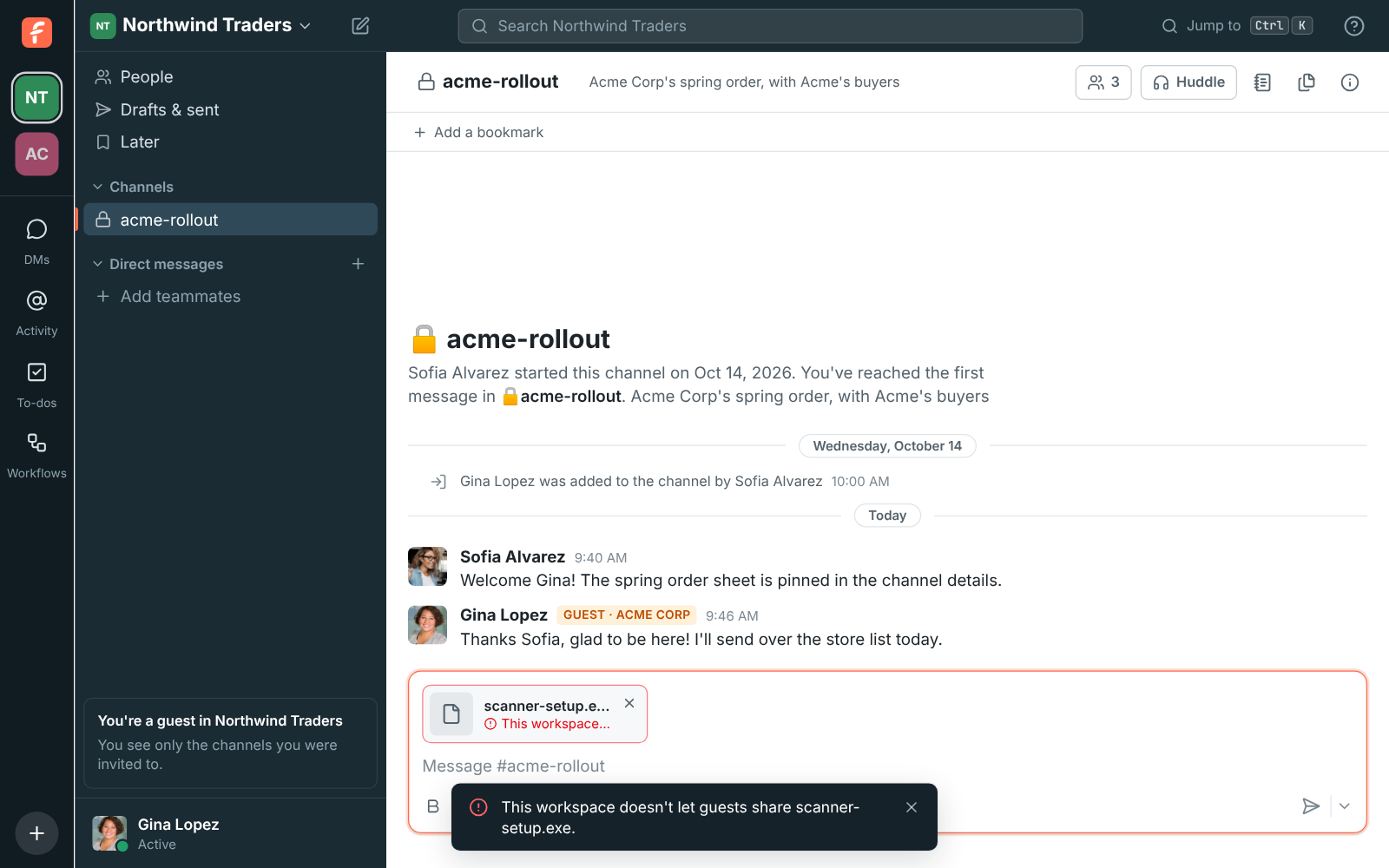1389x868 pixels.
Task: Focus the Search Northwind Traders field
Action: click(x=770, y=26)
